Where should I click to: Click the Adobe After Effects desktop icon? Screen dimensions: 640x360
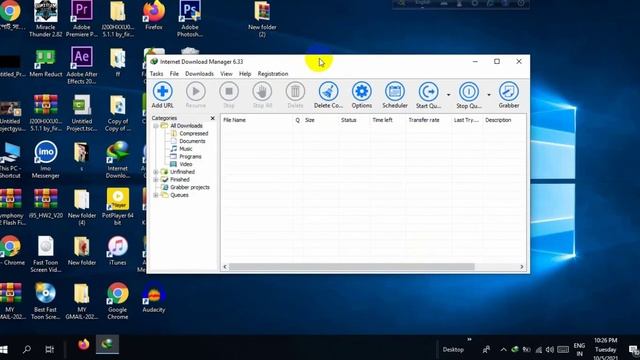point(82,65)
